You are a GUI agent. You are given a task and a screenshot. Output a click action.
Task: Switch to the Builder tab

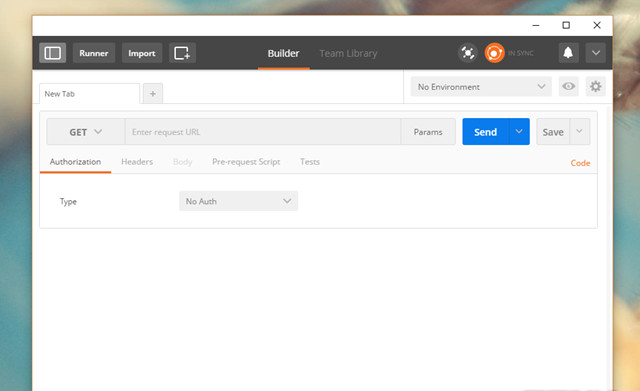283,53
